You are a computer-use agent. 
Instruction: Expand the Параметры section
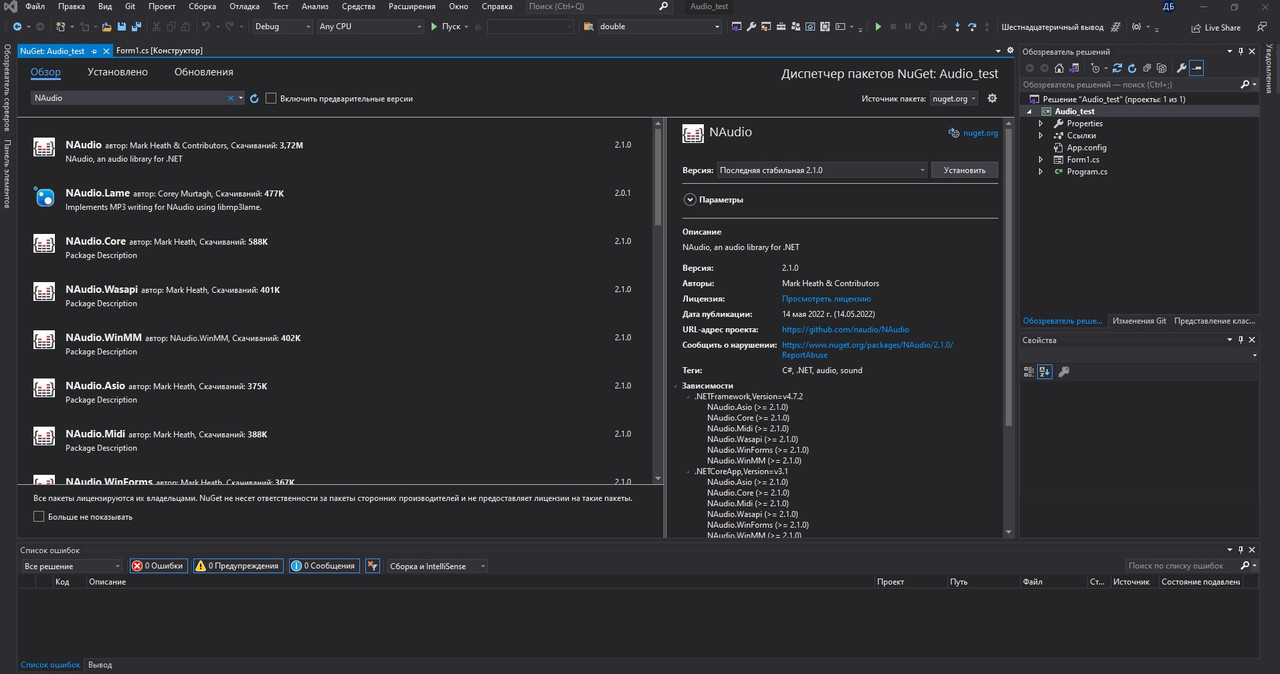690,199
